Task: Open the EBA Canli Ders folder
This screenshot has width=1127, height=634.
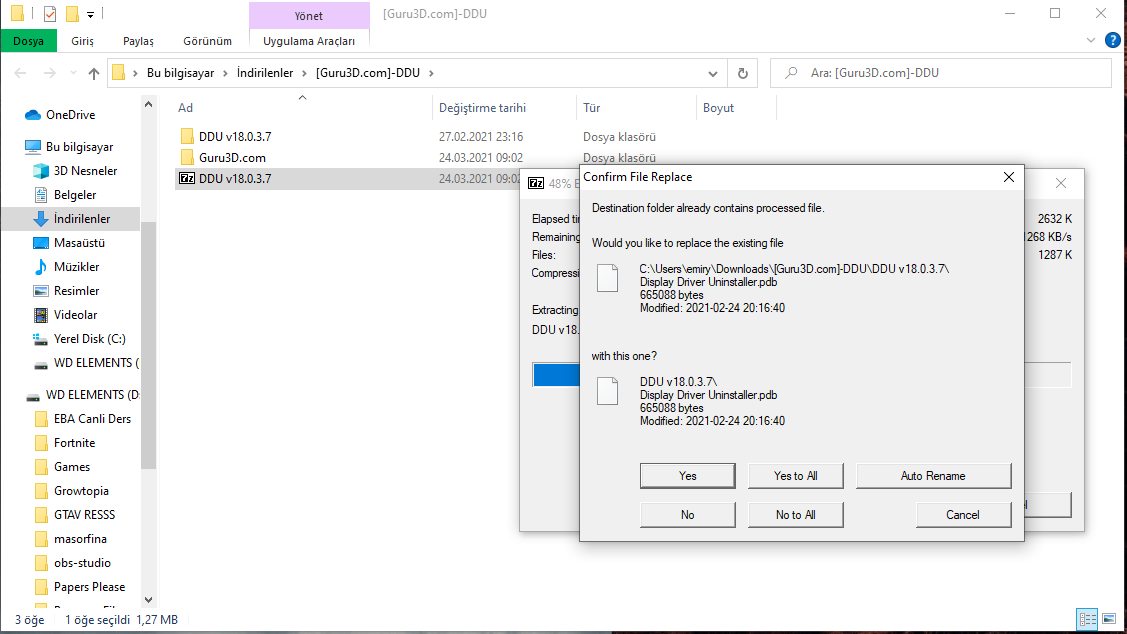Action: pos(92,419)
